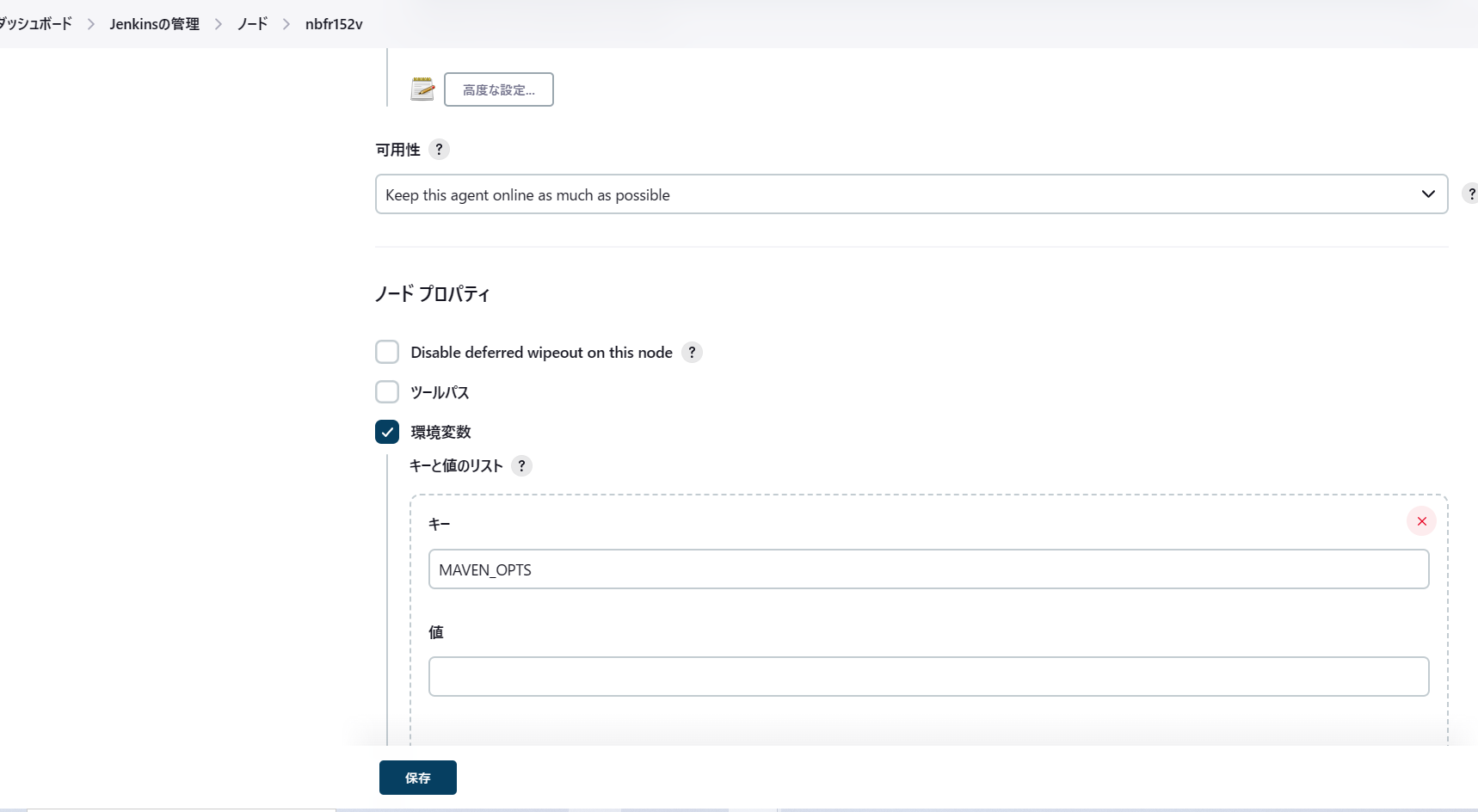Open the Jenkinsの管理 breadcrumb
This screenshot has width=1478, height=812.
[x=155, y=24]
